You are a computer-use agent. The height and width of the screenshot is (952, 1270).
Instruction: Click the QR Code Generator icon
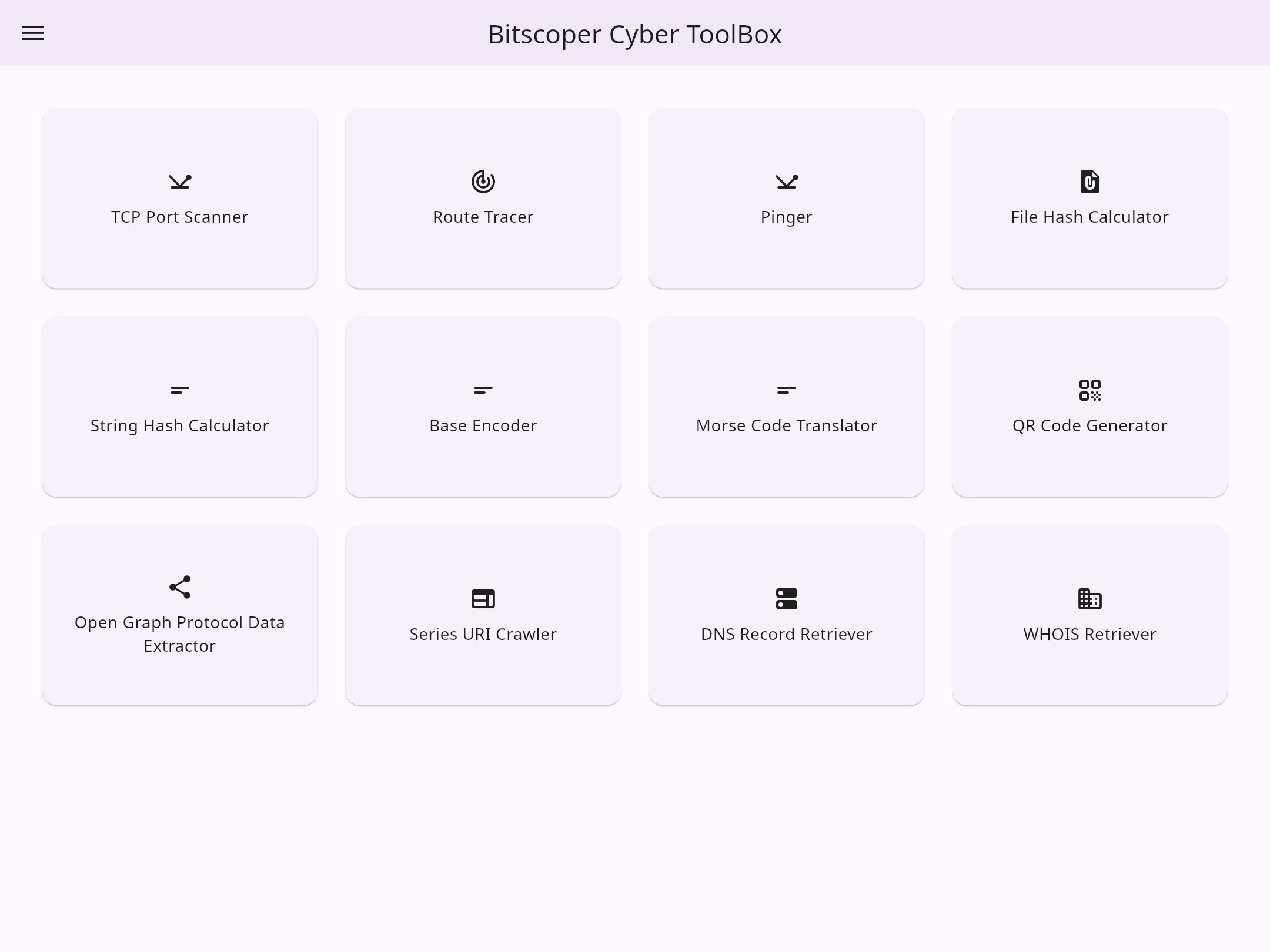(x=1090, y=390)
